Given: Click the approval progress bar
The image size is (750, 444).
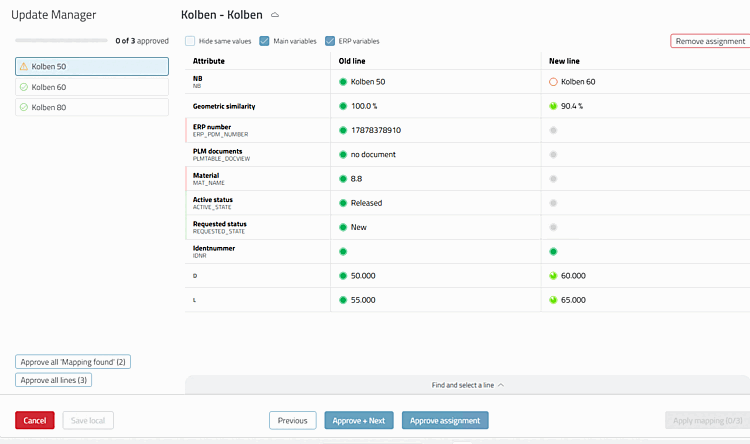Looking at the screenshot, I should pyautogui.click(x=61, y=41).
